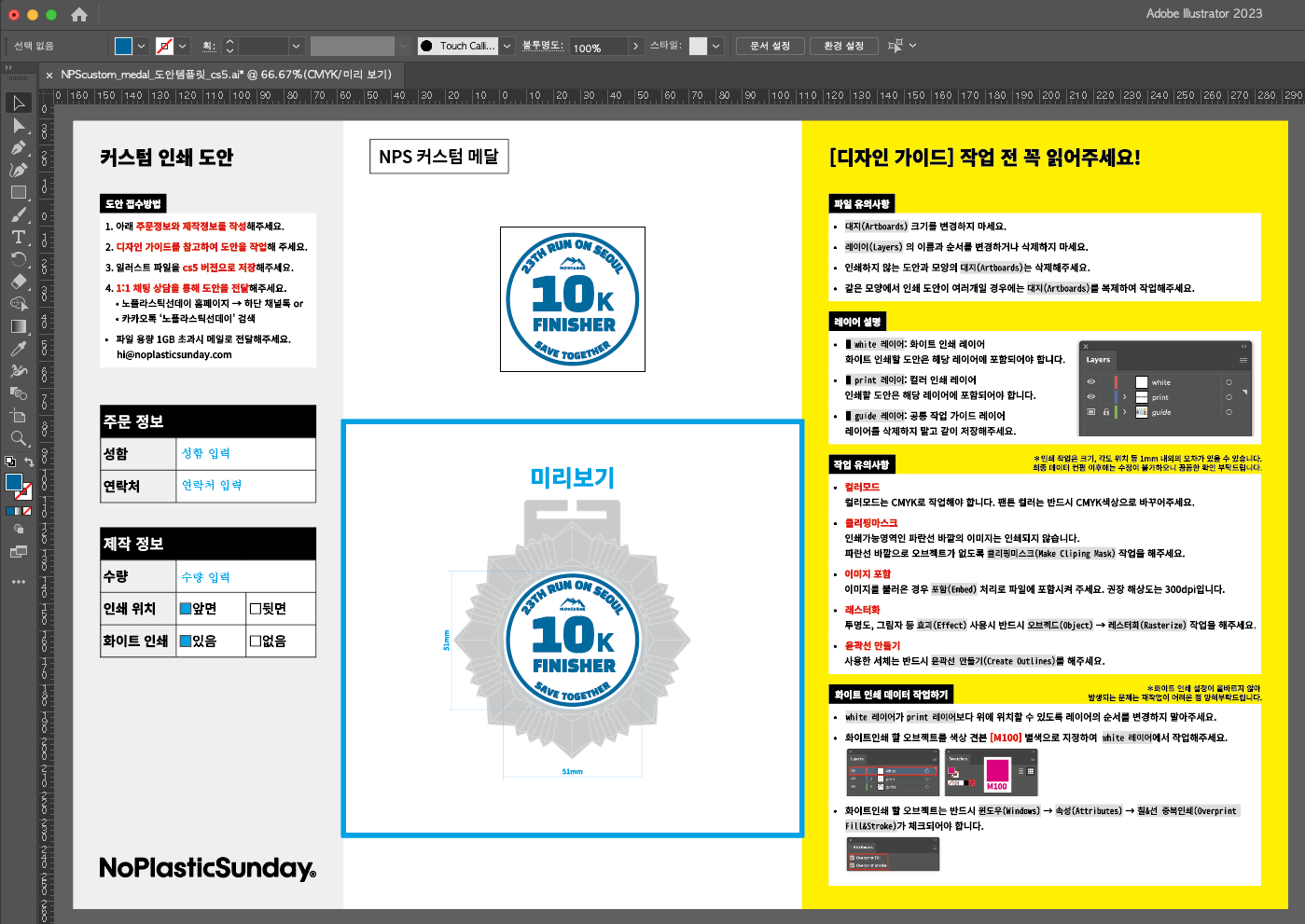Open the Edit Toolbar three-dot menu
The height and width of the screenshot is (924, 1305).
[x=19, y=582]
